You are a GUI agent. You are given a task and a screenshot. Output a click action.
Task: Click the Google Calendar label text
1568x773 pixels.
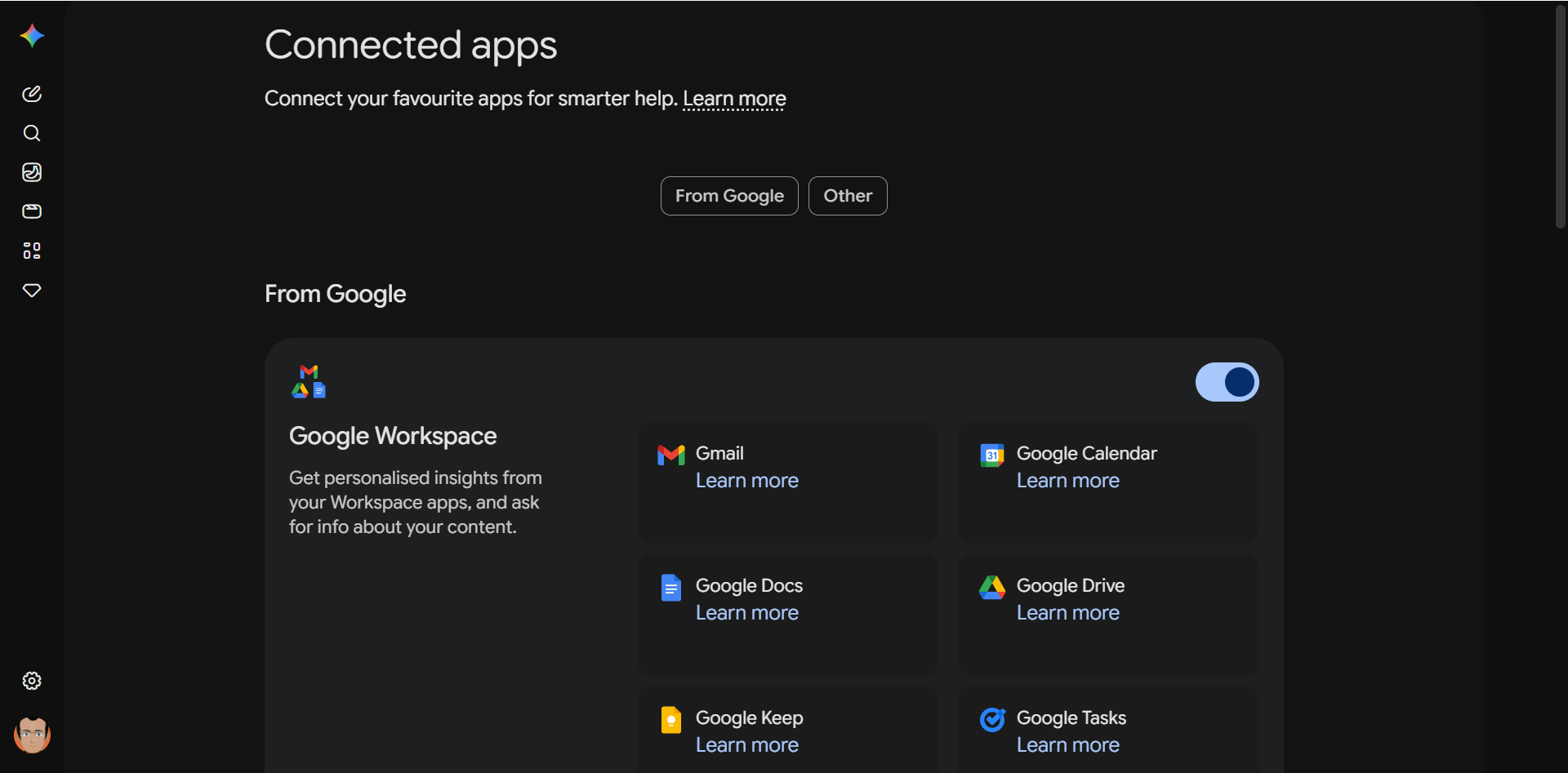[x=1087, y=453]
